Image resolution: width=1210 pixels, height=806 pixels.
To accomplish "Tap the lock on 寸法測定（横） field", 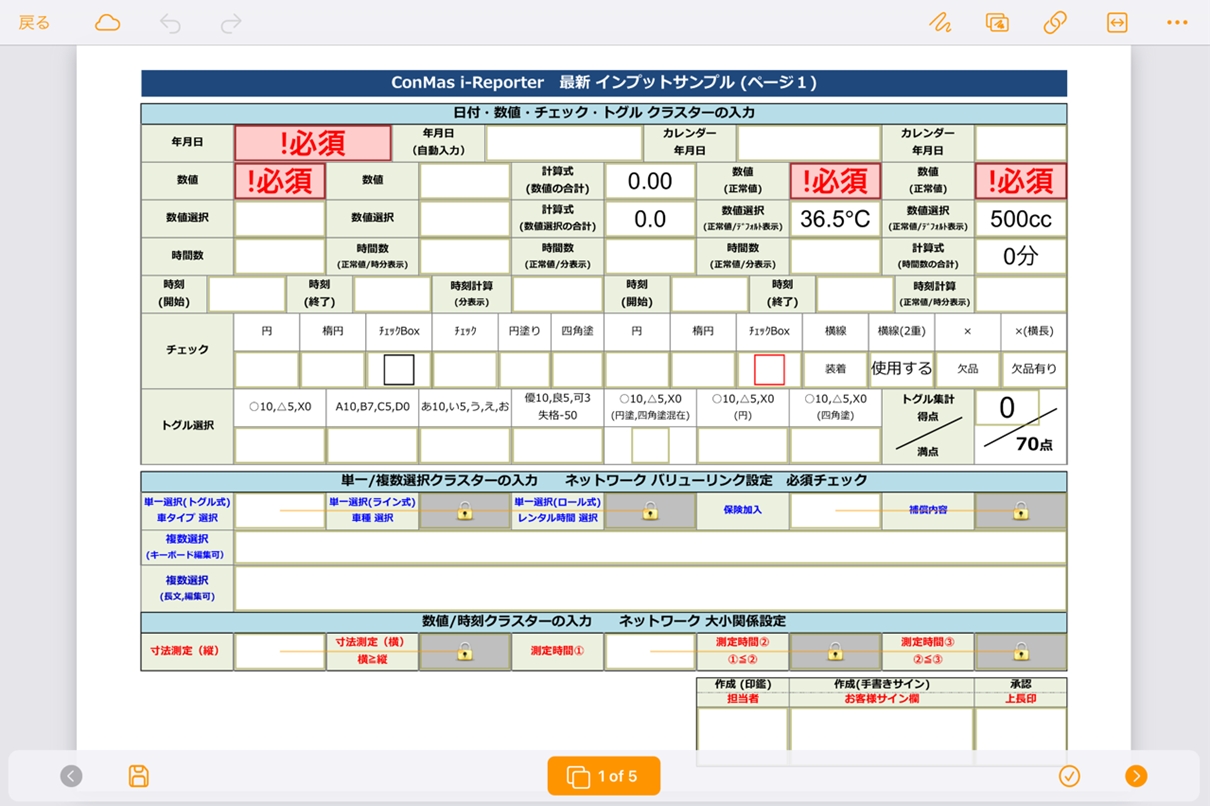I will 465,652.
